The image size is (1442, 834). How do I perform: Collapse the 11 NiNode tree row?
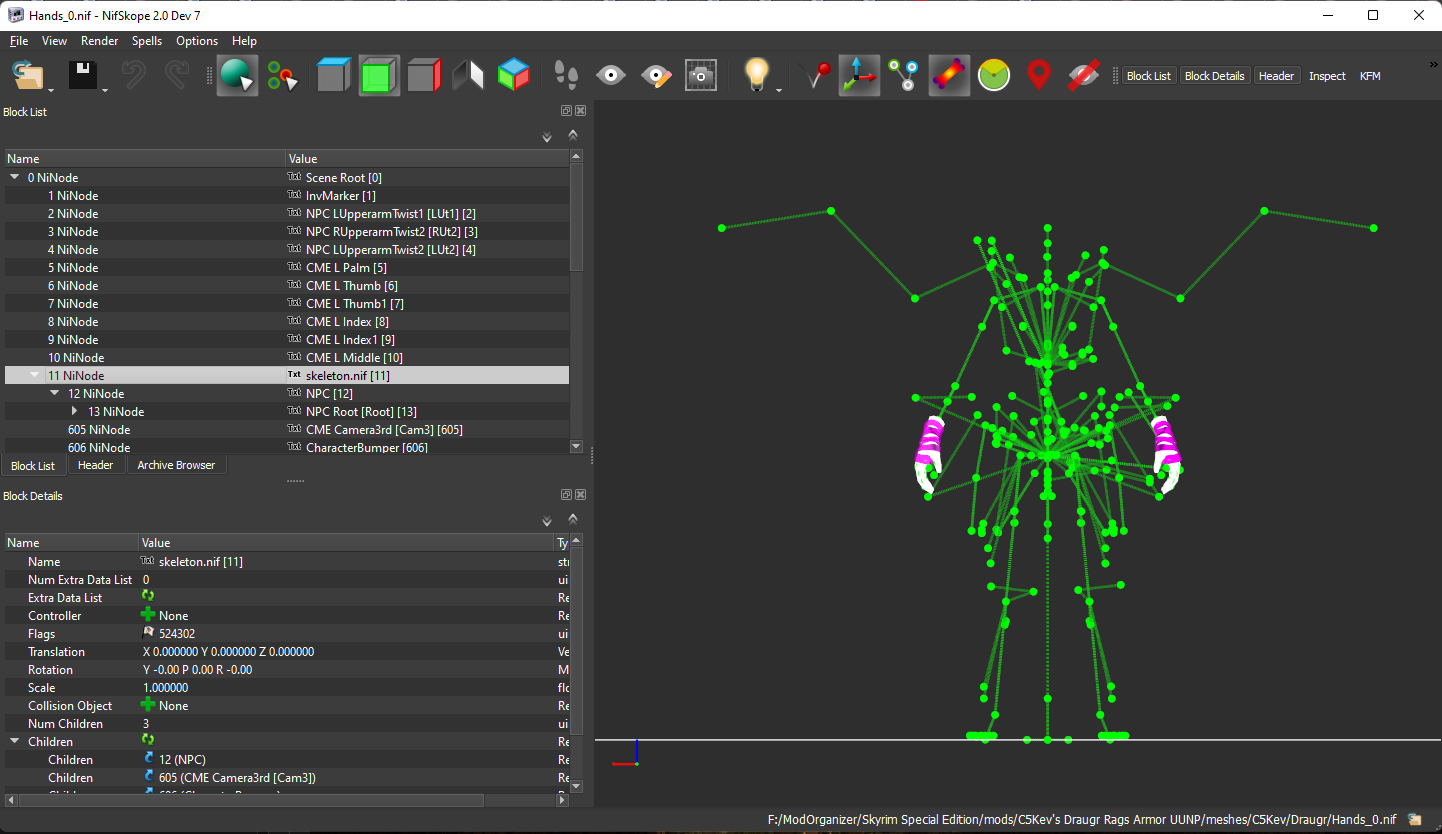[x=35, y=375]
